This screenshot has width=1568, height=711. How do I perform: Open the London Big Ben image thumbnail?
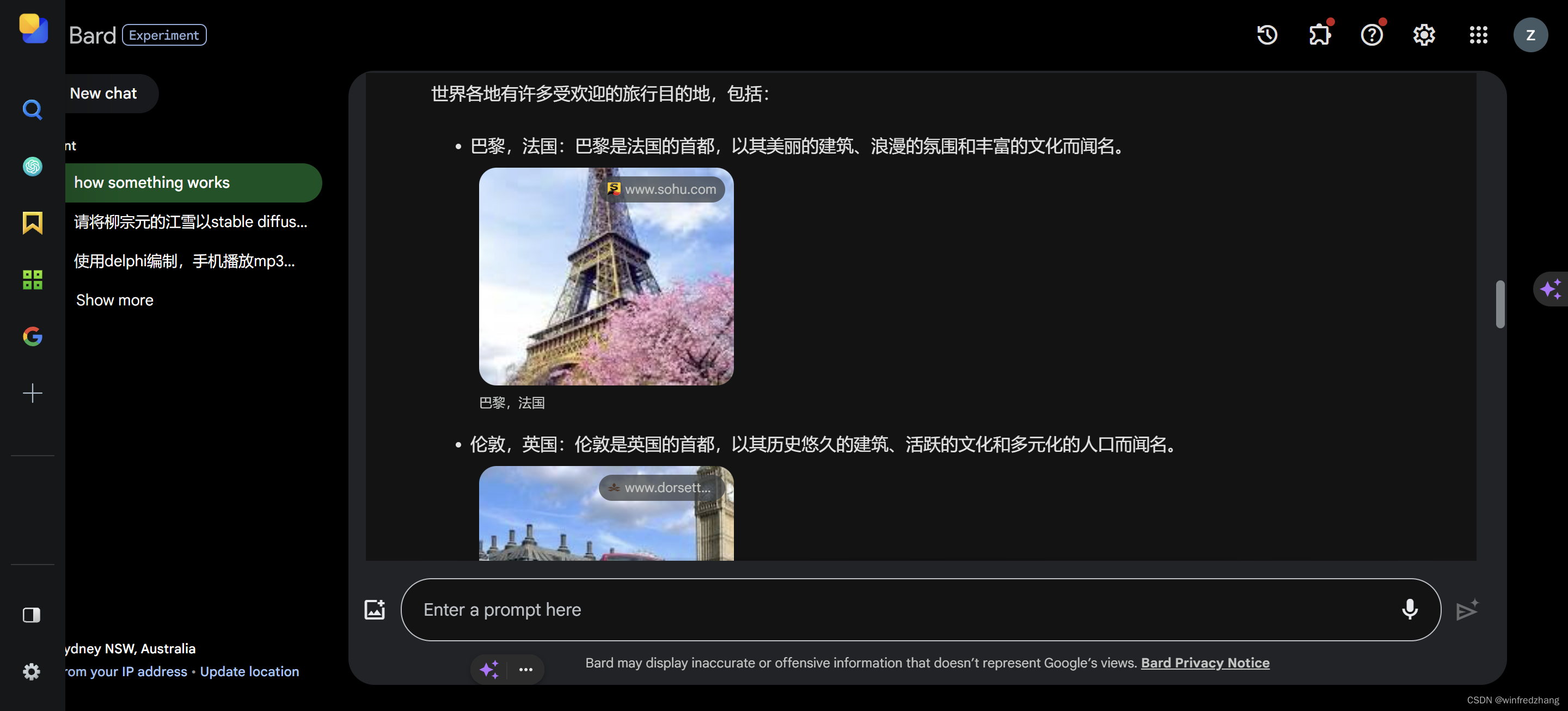607,513
